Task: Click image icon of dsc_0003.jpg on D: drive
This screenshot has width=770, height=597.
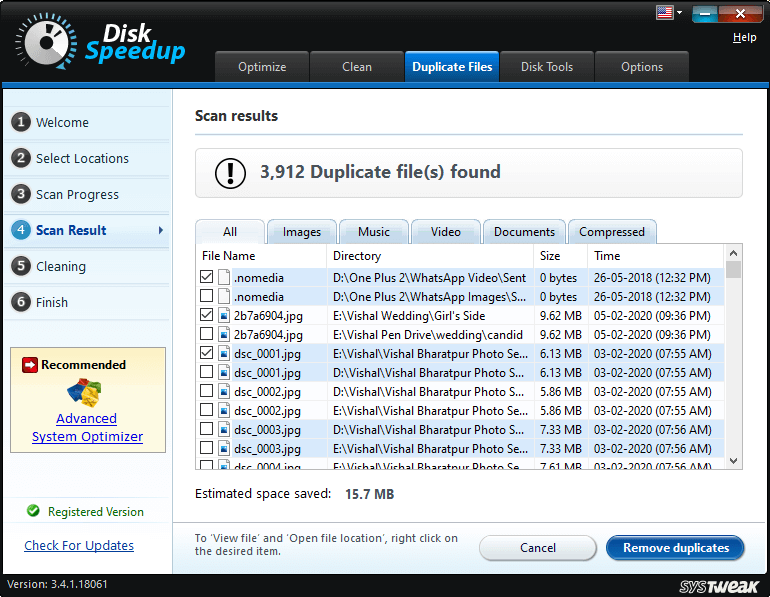Action: [x=224, y=430]
